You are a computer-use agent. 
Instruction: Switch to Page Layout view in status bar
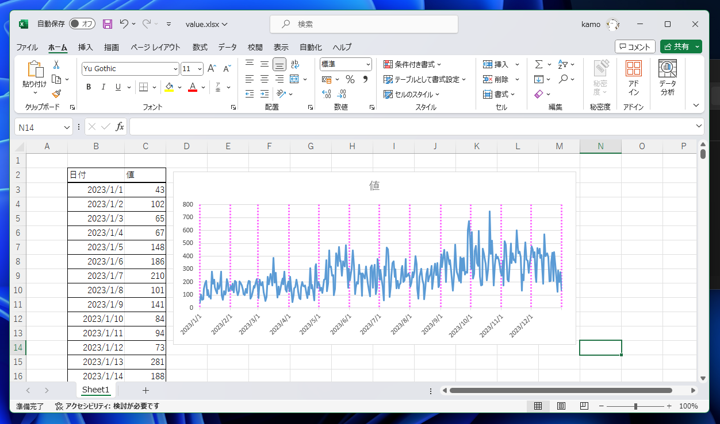(560, 407)
